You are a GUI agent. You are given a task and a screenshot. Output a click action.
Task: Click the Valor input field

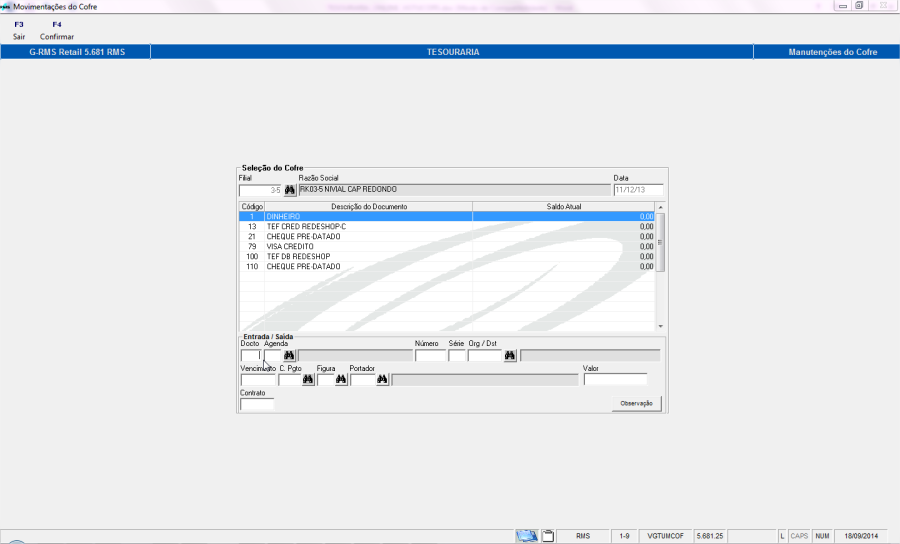615,379
